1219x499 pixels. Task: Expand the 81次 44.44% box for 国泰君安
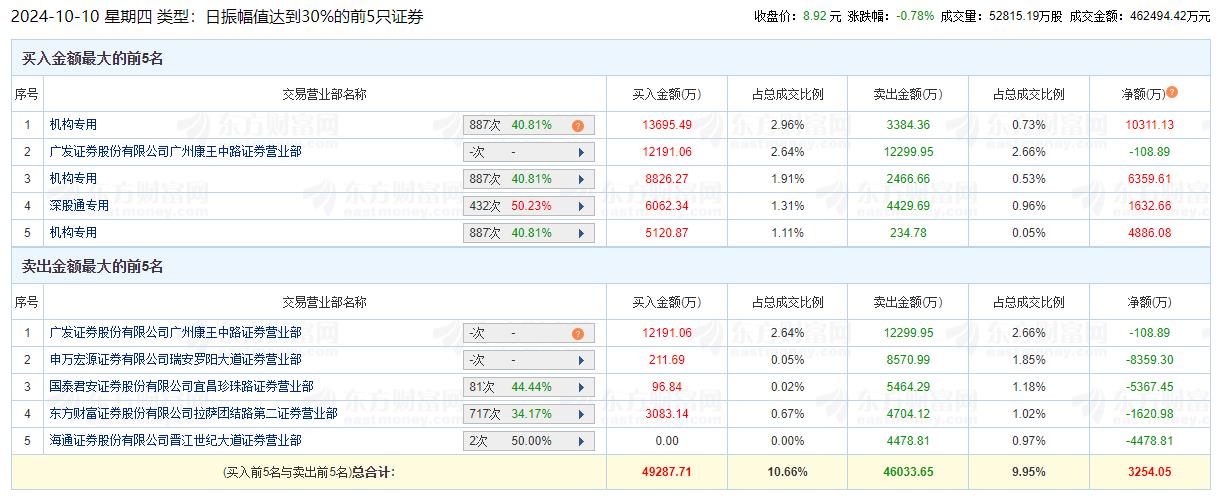pyautogui.click(x=528, y=387)
